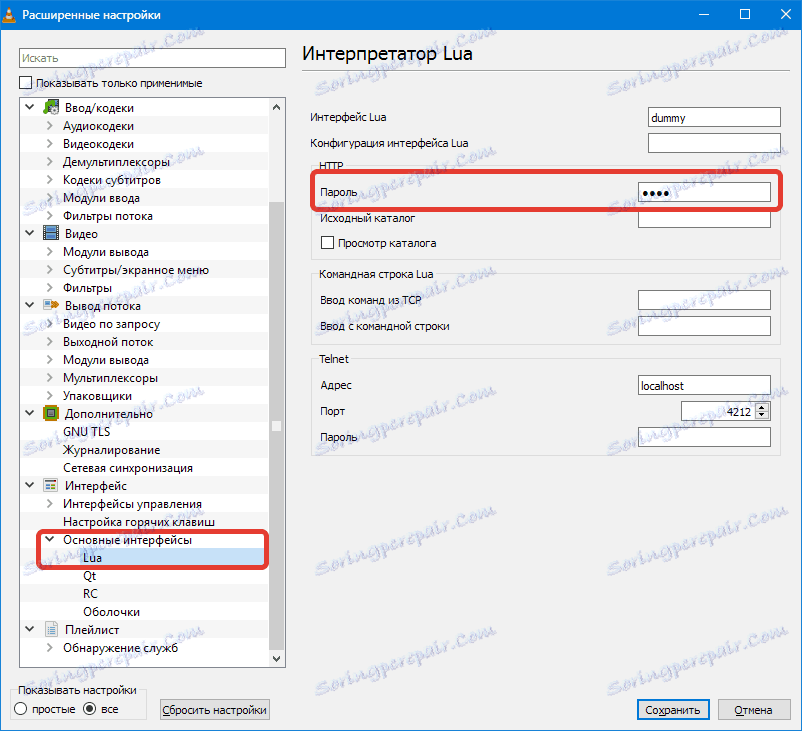
Task: Click the Ввод с командной строки field
Action: 704,326
